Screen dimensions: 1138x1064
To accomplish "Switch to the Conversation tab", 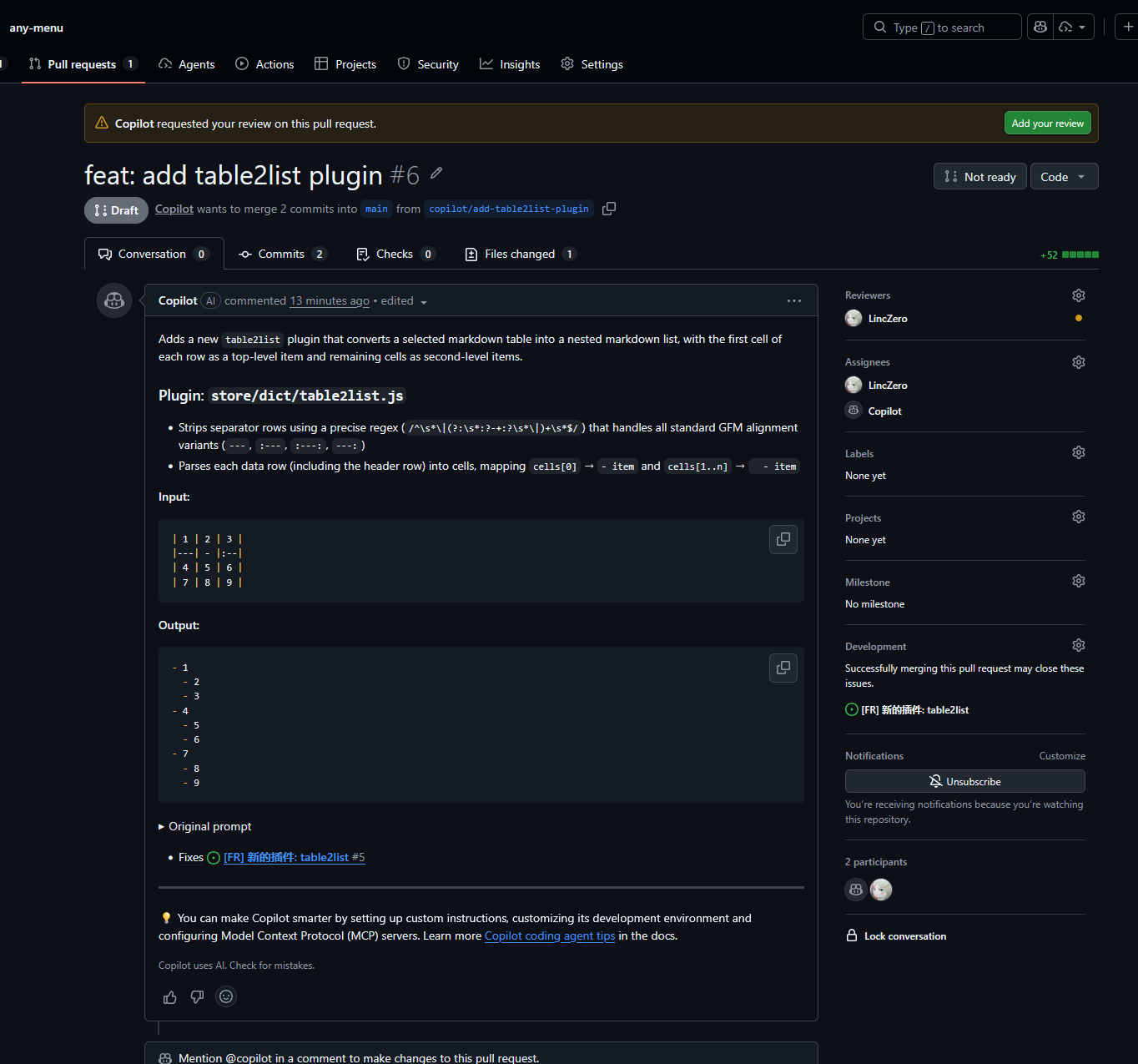I will [x=154, y=254].
